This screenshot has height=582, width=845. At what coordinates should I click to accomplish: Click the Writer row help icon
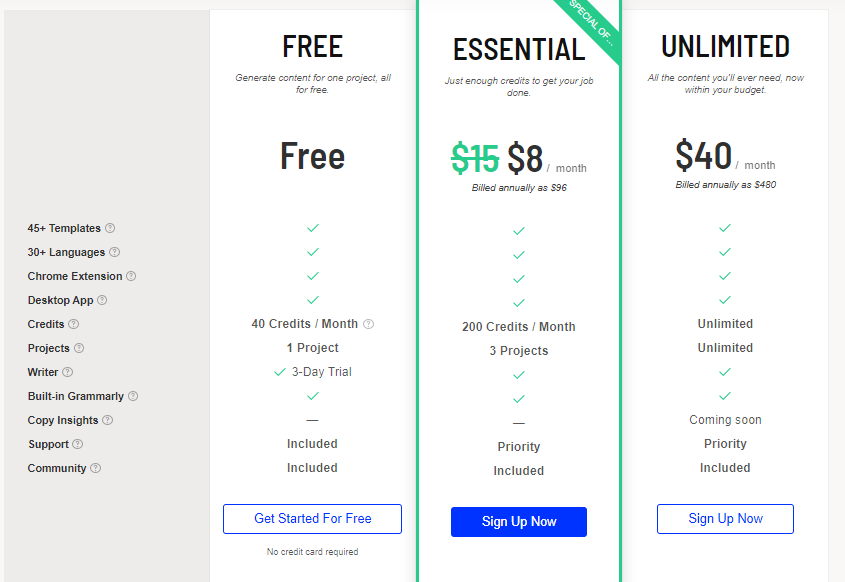68,372
